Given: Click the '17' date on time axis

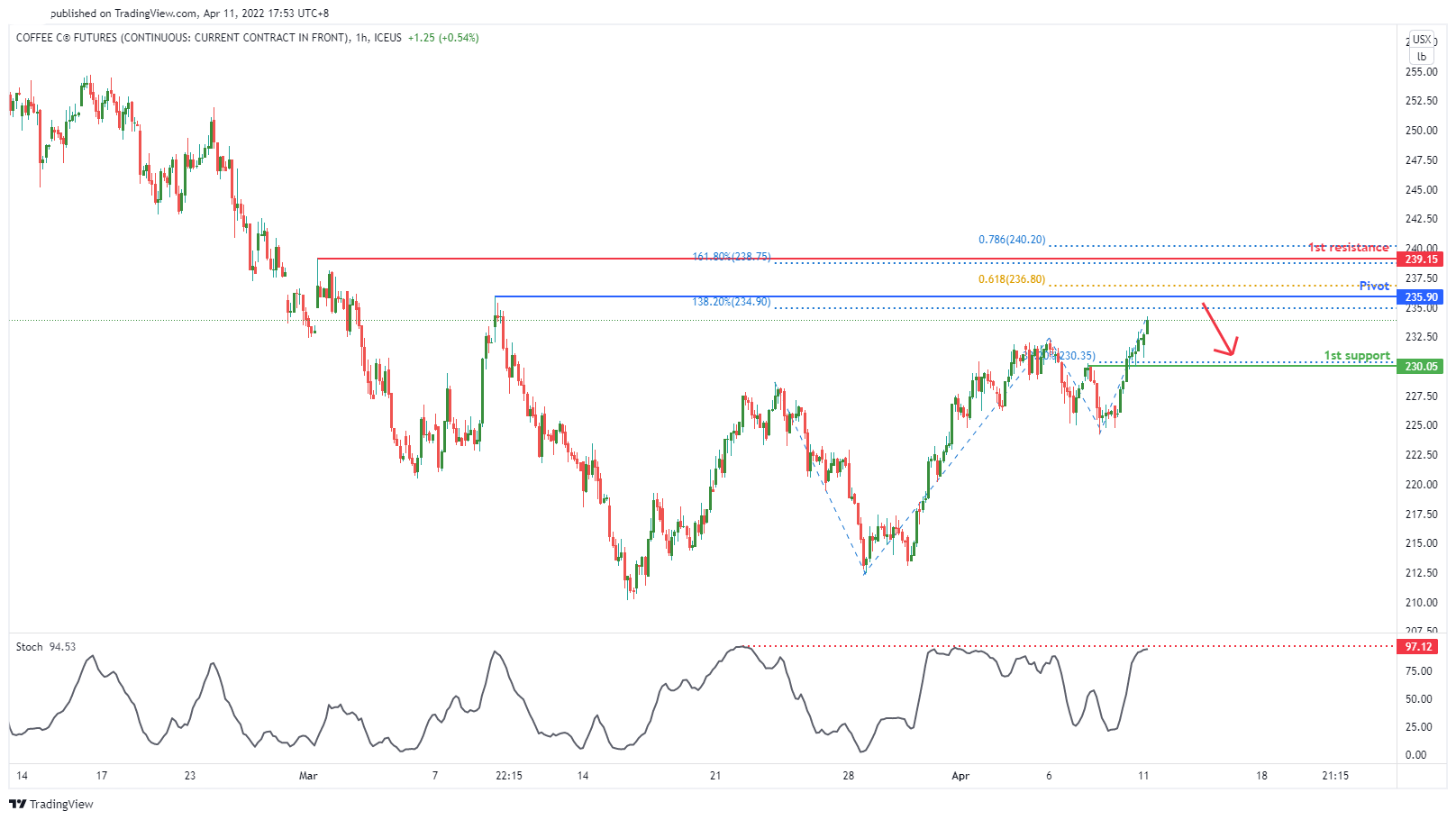Looking at the screenshot, I should [x=102, y=776].
